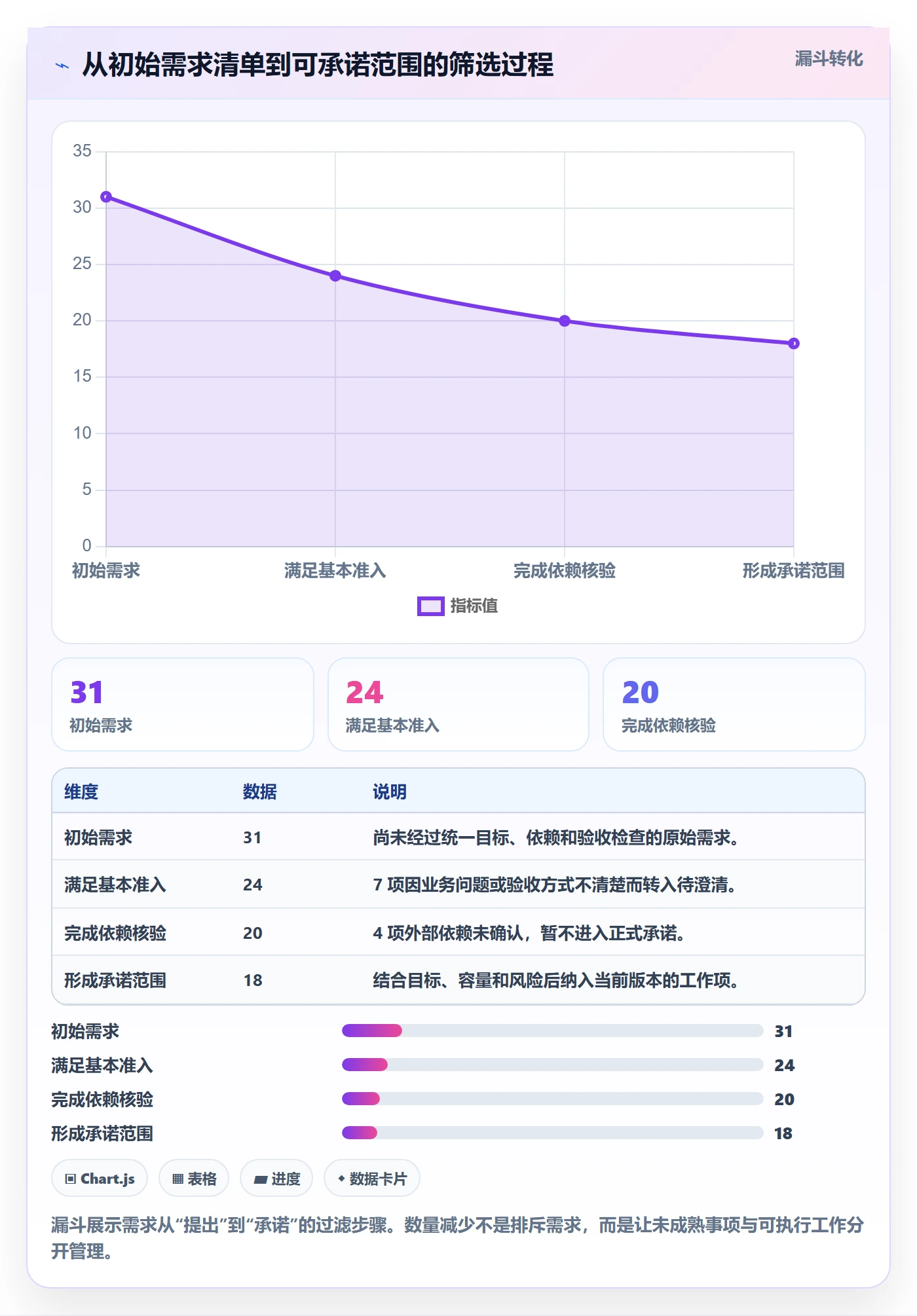Image resolution: width=917 pixels, height=1316 pixels.
Task: Click the y-axis value 35
Action: 82,151
